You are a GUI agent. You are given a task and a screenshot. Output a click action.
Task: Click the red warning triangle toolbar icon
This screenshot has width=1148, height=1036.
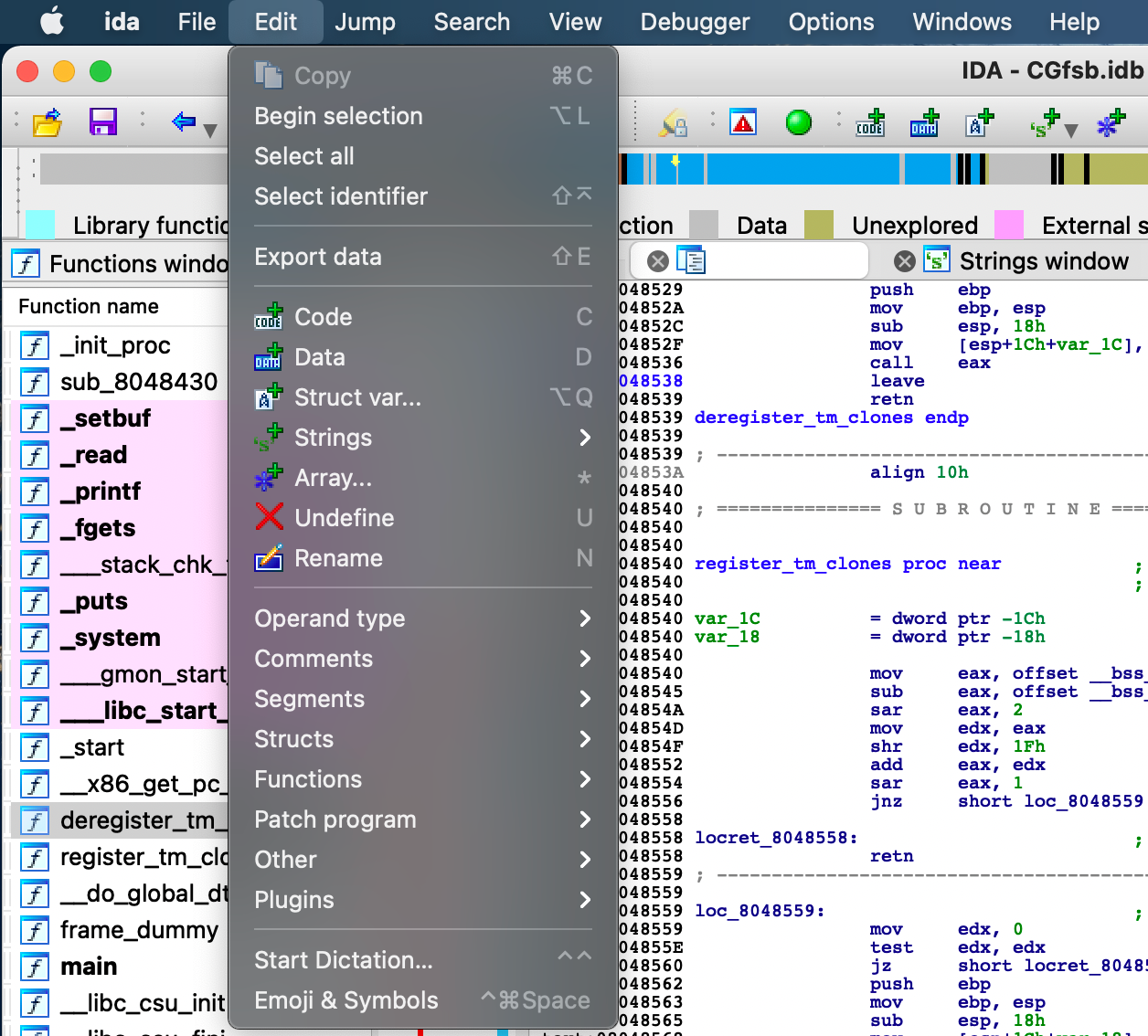pos(743,122)
